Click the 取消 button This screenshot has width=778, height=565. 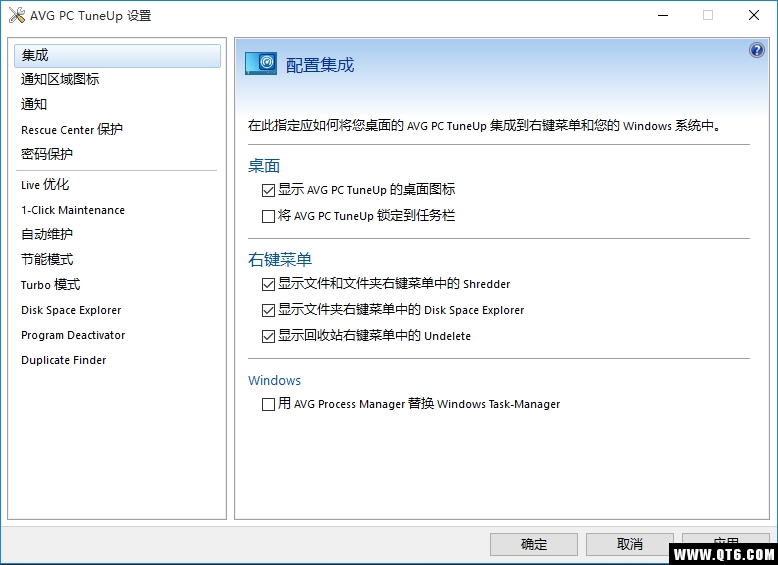pos(630,544)
